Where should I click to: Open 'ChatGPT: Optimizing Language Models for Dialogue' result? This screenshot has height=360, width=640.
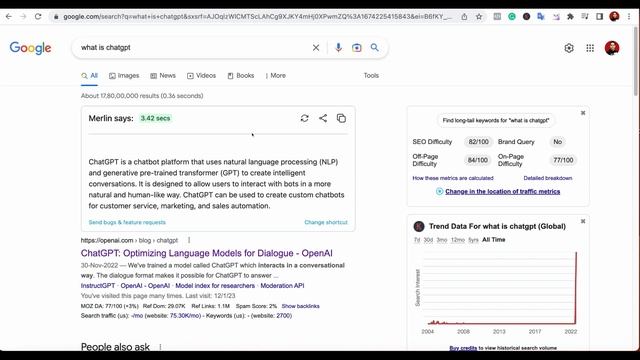[x=207, y=253]
